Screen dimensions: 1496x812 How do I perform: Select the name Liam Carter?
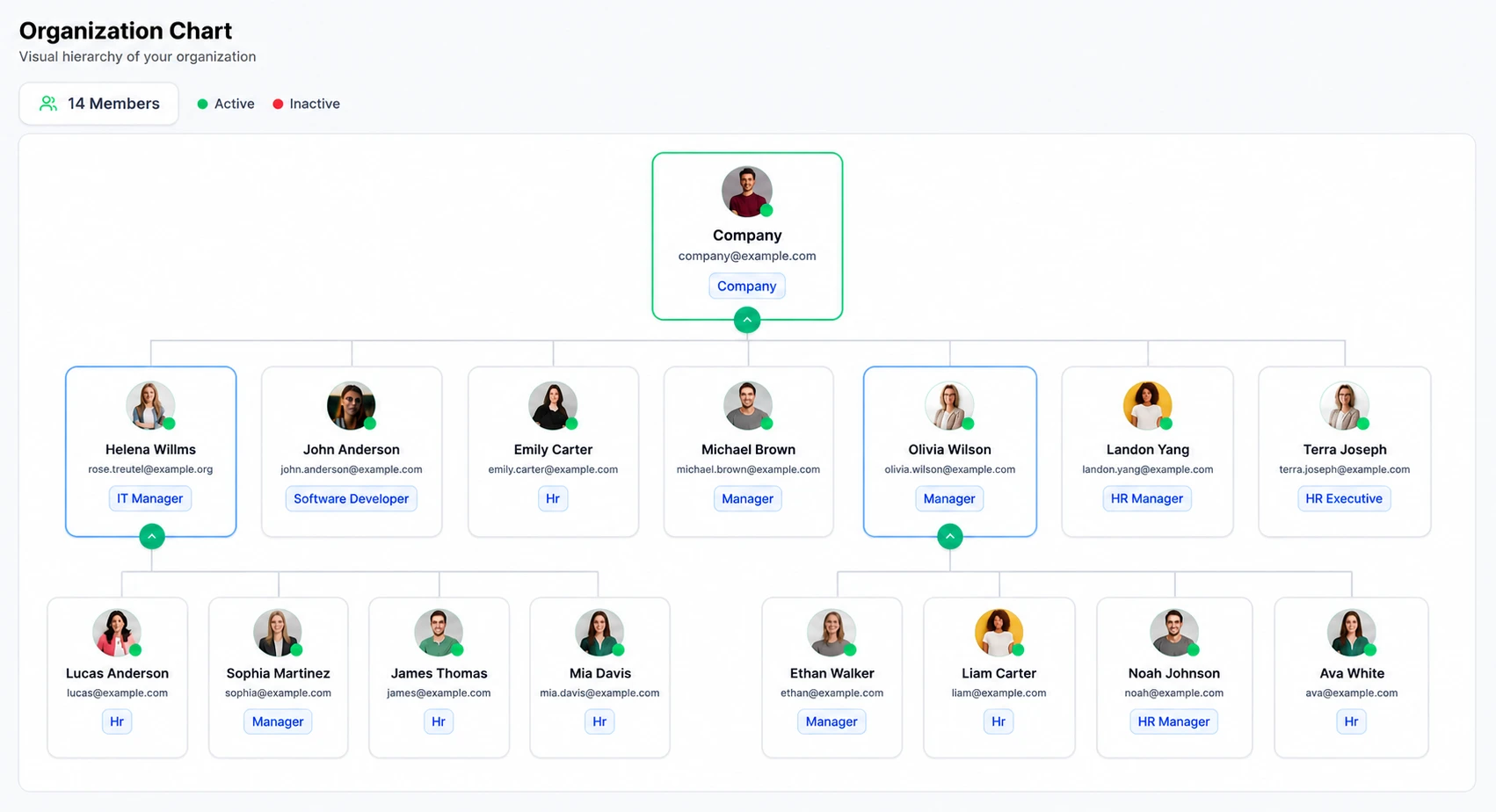(999, 673)
